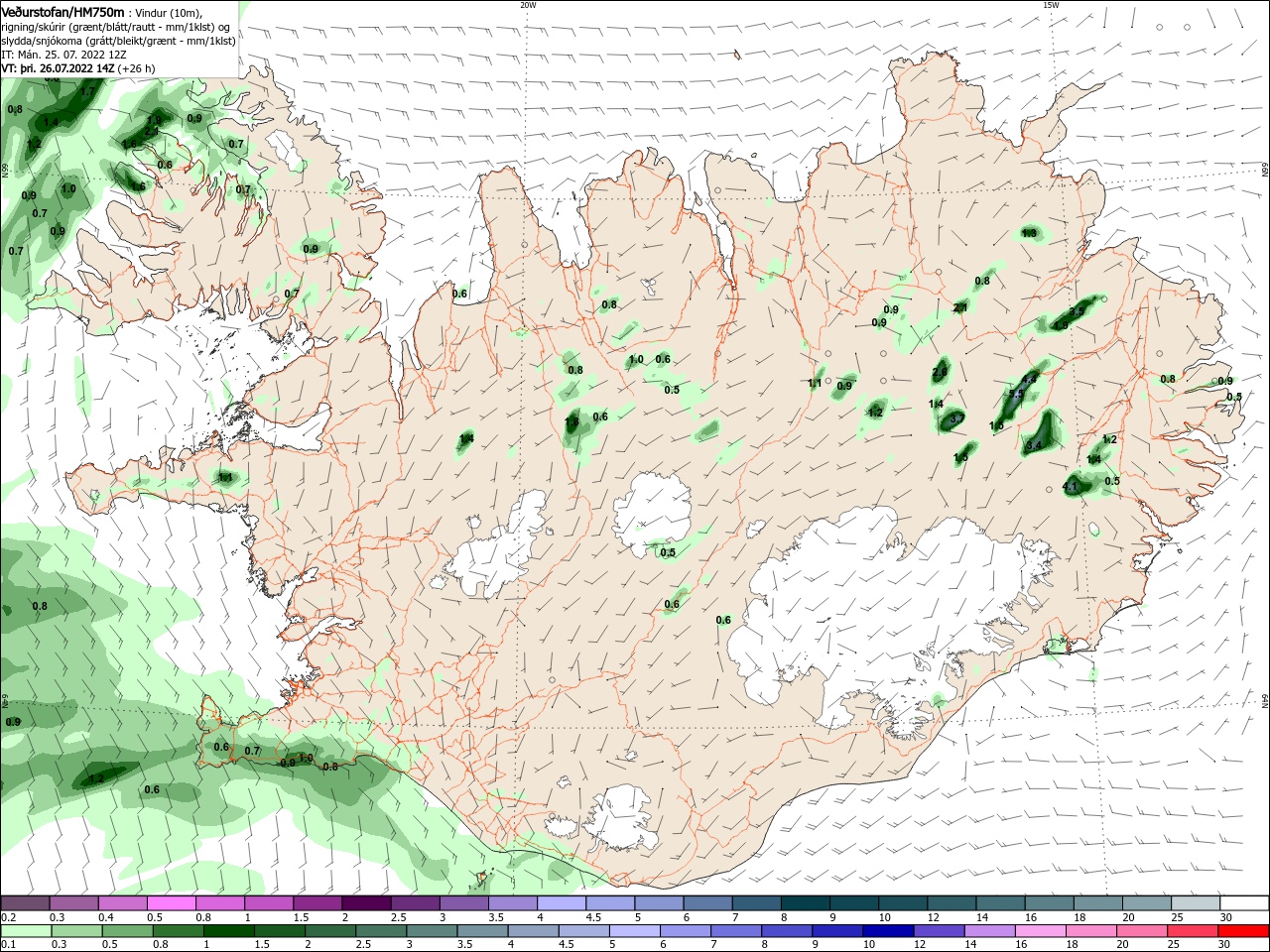Pick the light gray 25 swatch in upper legend

[1196, 903]
